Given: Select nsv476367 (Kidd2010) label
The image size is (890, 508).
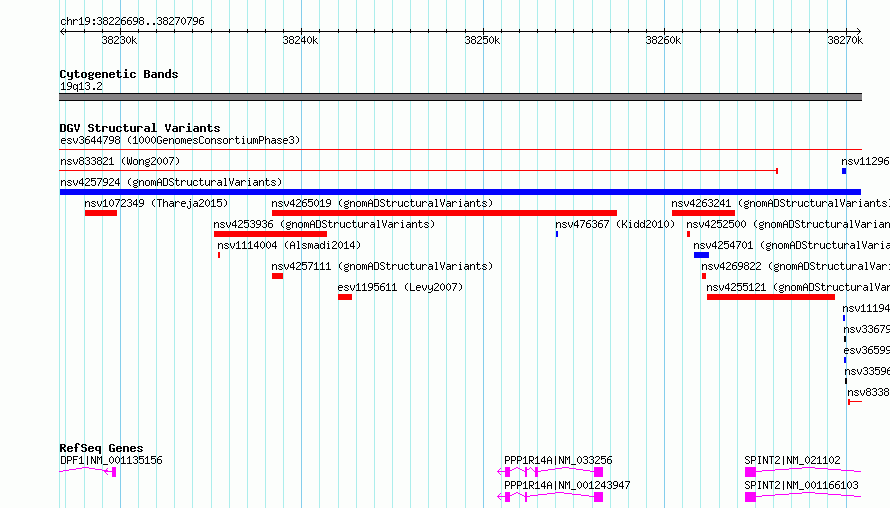Looking at the screenshot, I should 615,224.
